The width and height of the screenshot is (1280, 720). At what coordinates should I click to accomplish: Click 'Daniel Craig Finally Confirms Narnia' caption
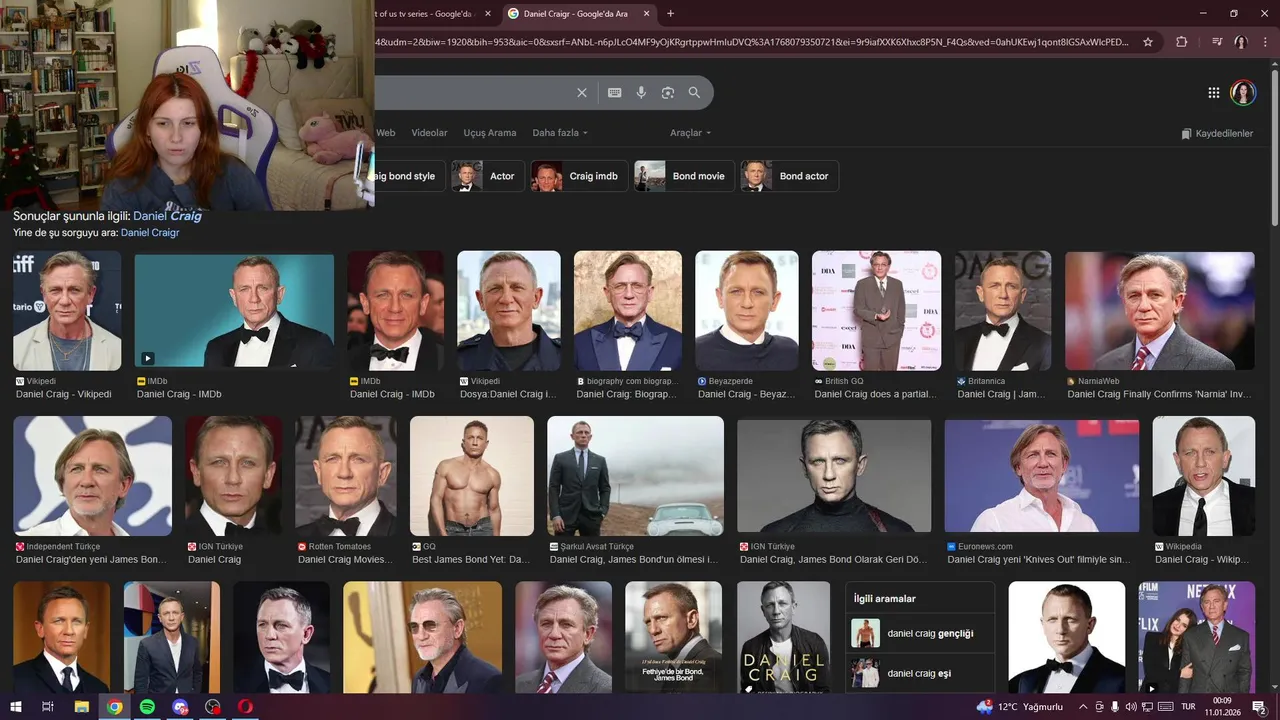coord(1160,394)
